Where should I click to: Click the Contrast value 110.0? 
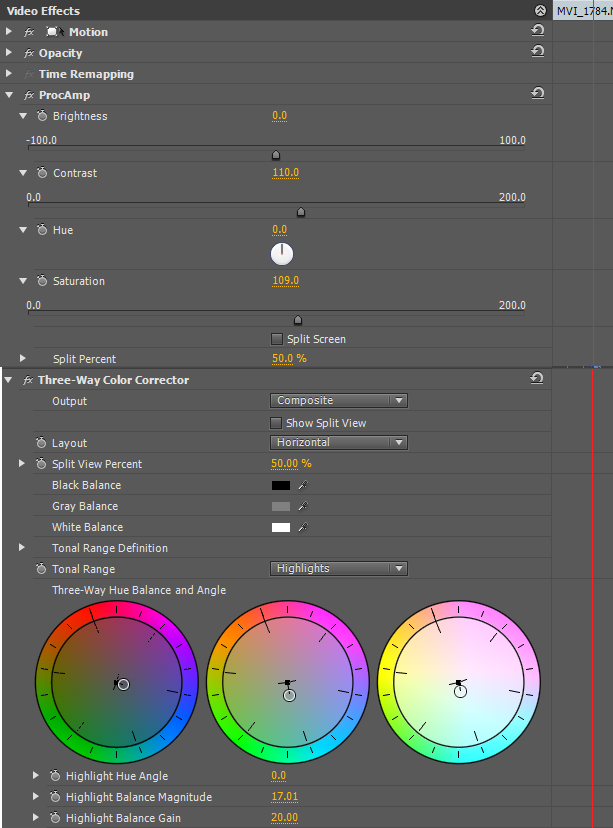click(286, 173)
